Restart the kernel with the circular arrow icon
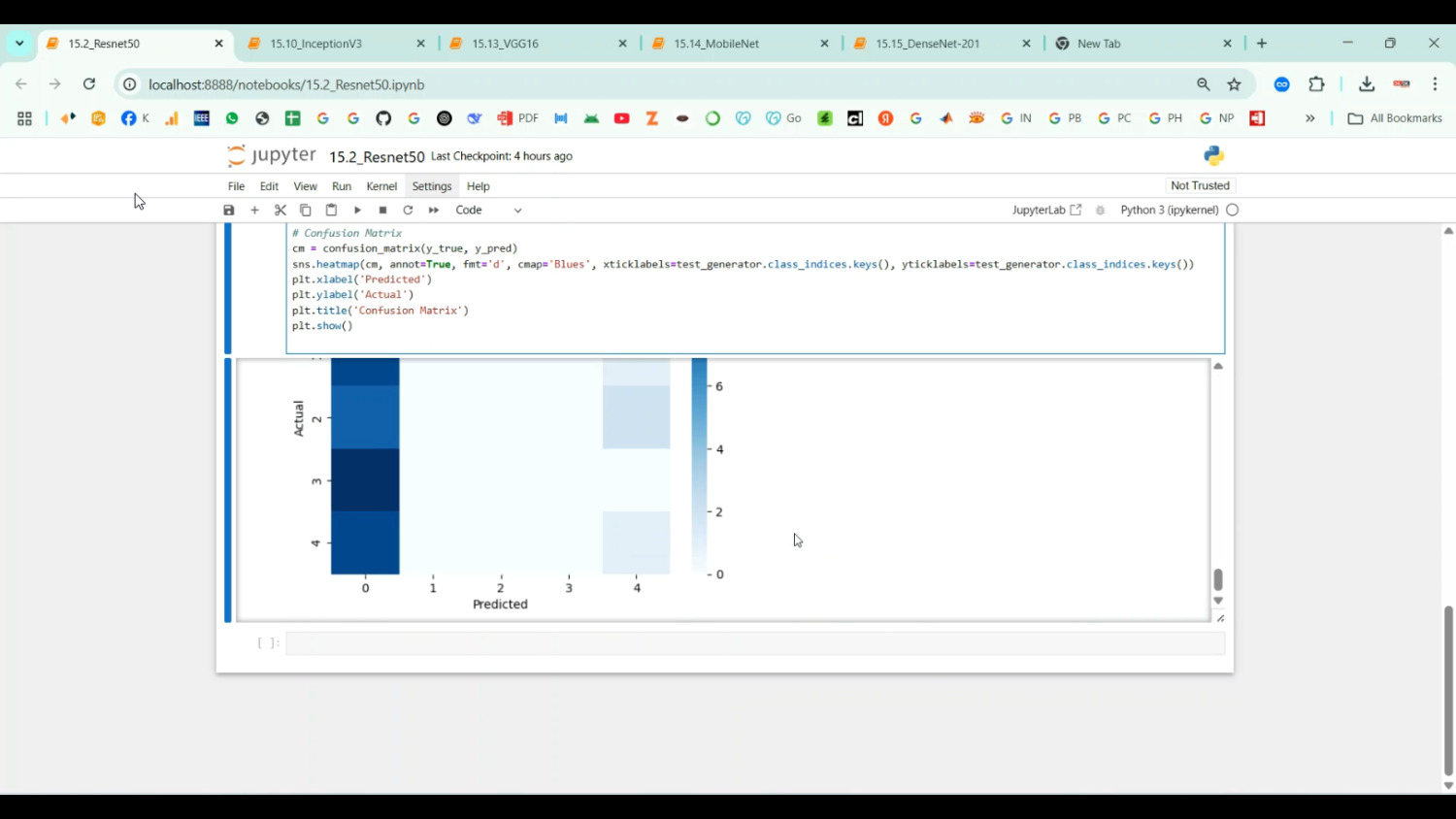The height and width of the screenshot is (819, 1456). [x=409, y=211]
